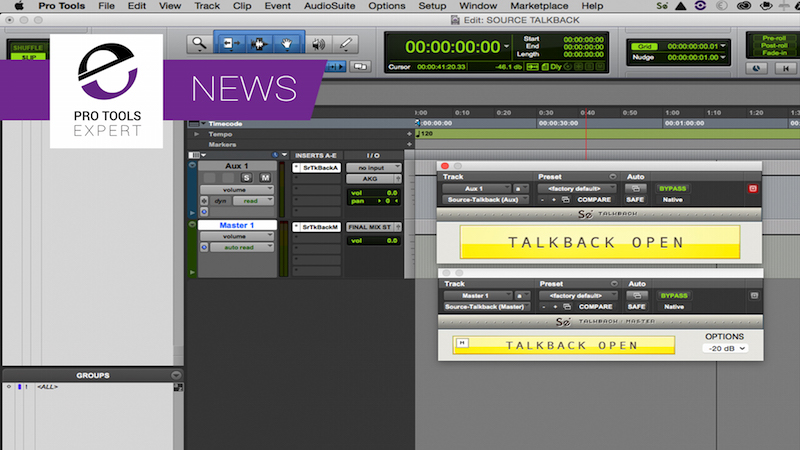This screenshot has height=450, width=800.
Task: Toggle BYPASS on Master plugin window
Action: tap(674, 295)
